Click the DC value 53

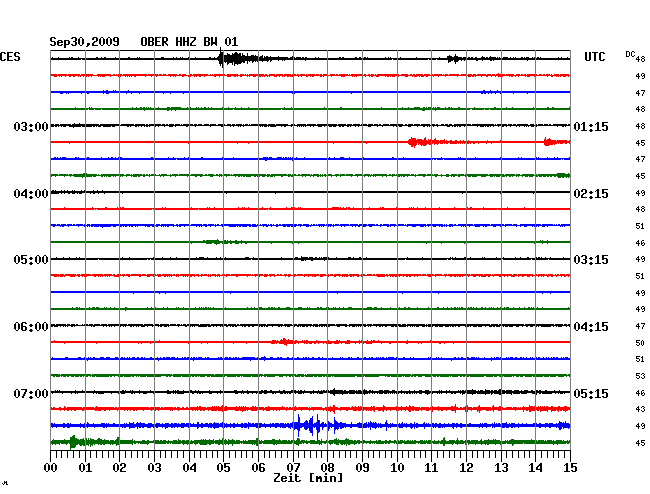pyautogui.click(x=640, y=376)
